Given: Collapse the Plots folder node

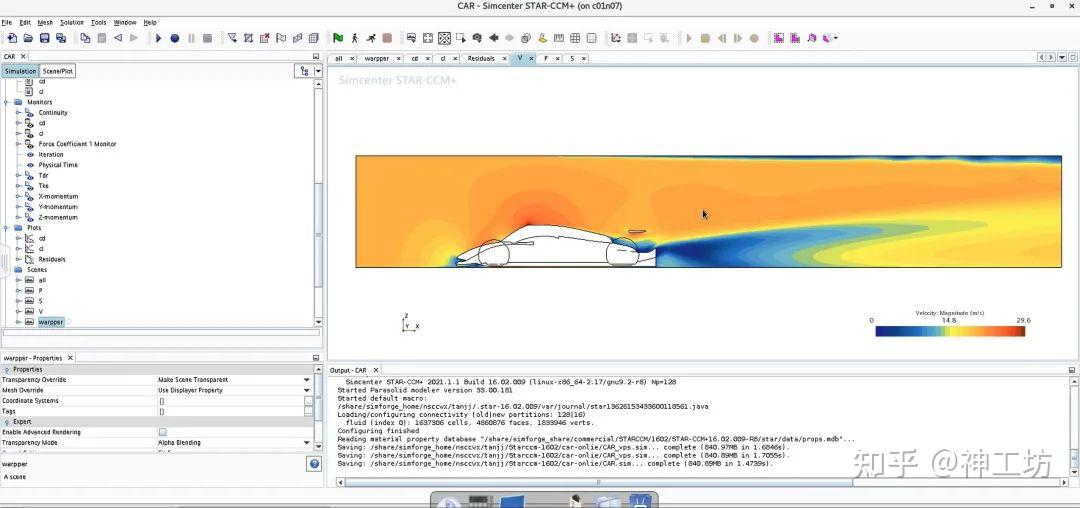Looking at the screenshot, I should click(8, 228).
